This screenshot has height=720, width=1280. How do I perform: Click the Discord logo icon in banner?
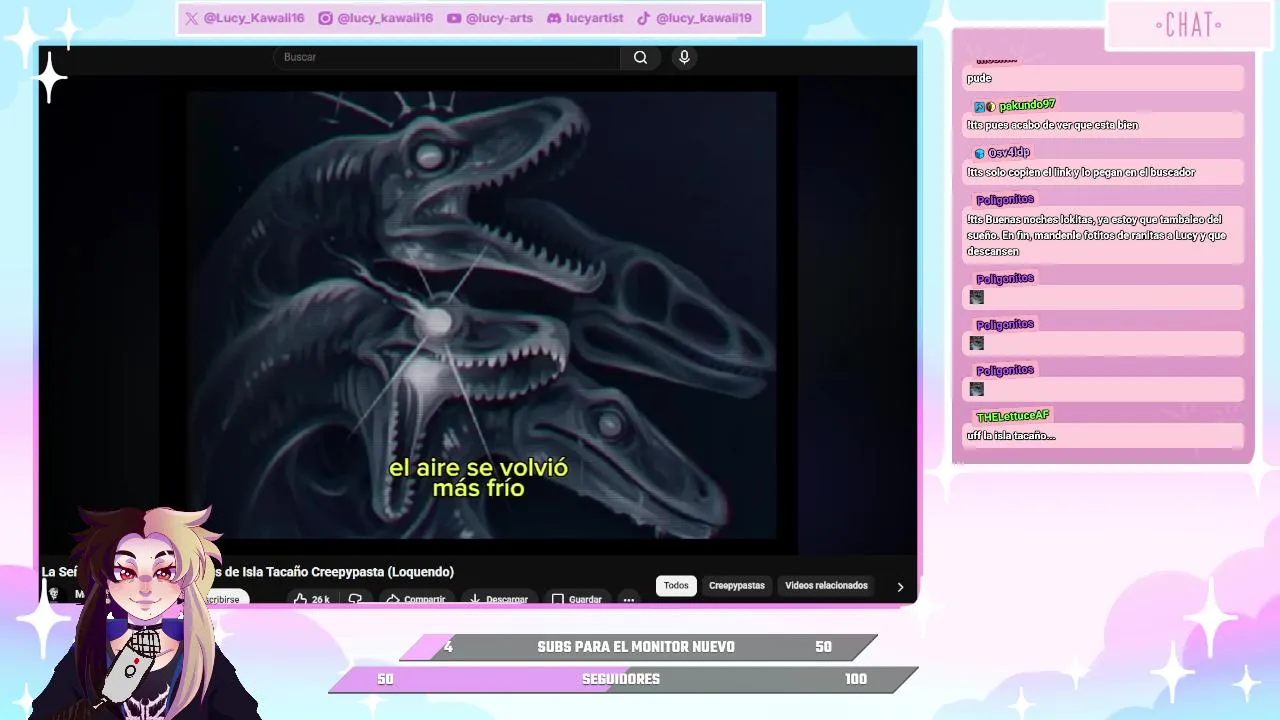pos(554,18)
